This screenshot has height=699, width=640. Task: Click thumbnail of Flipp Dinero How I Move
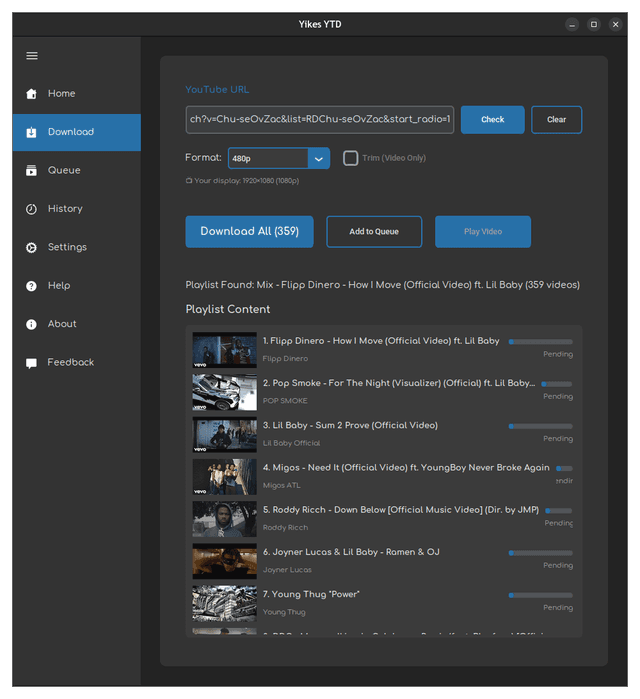pos(225,350)
